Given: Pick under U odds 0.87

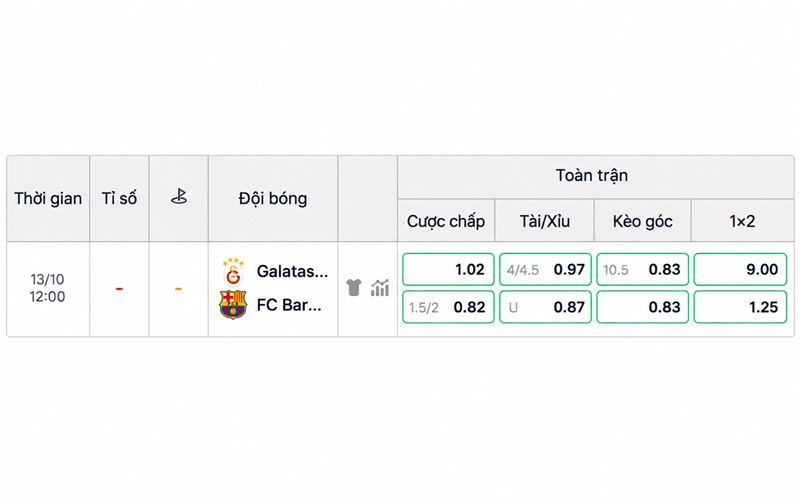Looking at the screenshot, I should (545, 307).
